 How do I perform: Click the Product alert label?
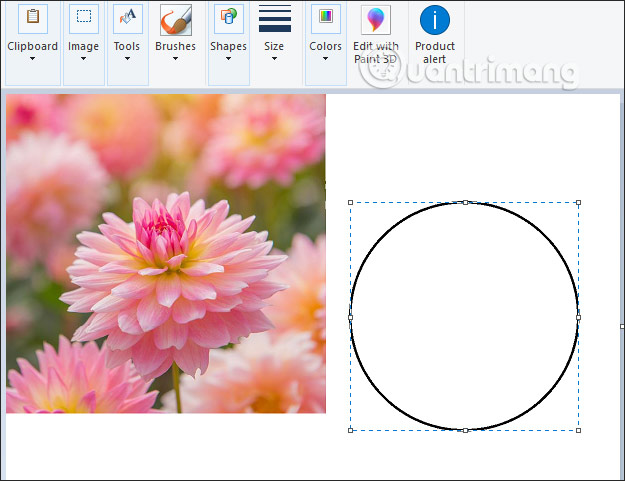point(435,53)
